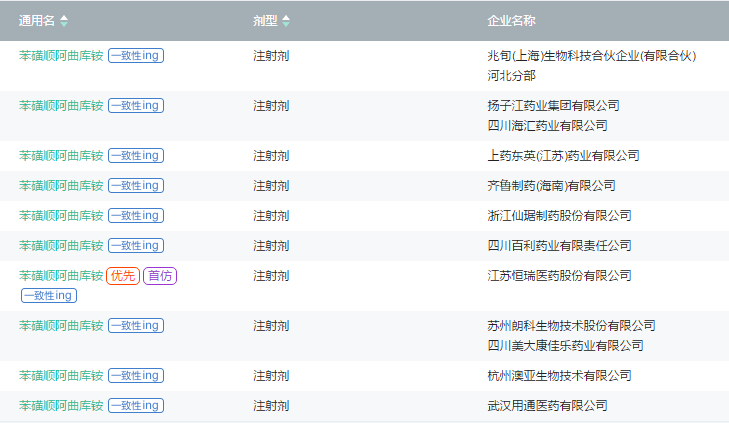This screenshot has width=729, height=423.
Task: Click the orange 优先 tag
Action: tap(123, 276)
